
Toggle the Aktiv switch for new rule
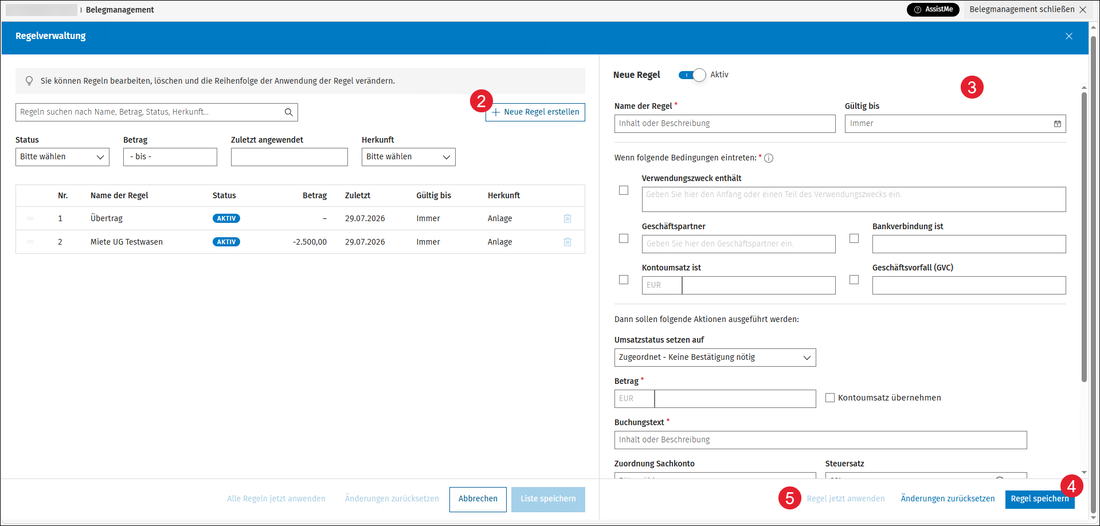pyautogui.click(x=692, y=74)
